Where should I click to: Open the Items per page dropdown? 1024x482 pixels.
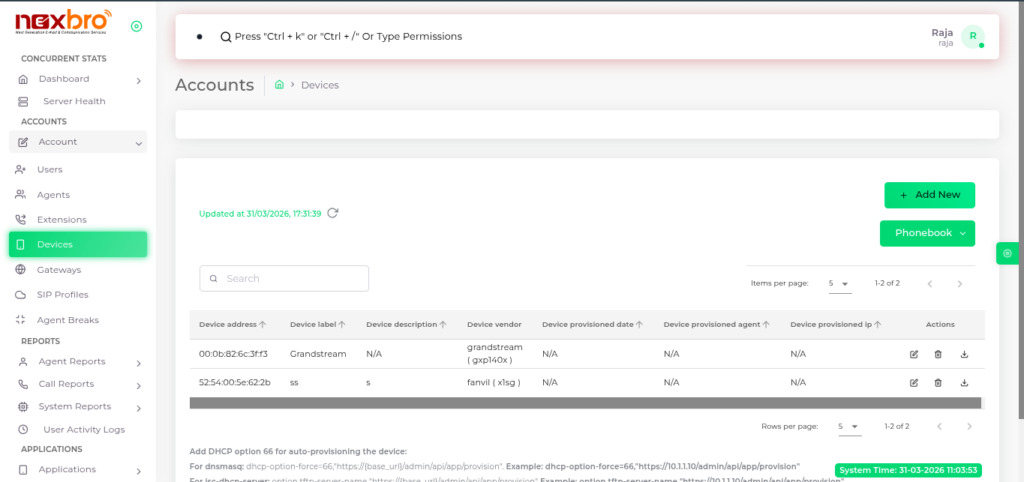click(838, 284)
